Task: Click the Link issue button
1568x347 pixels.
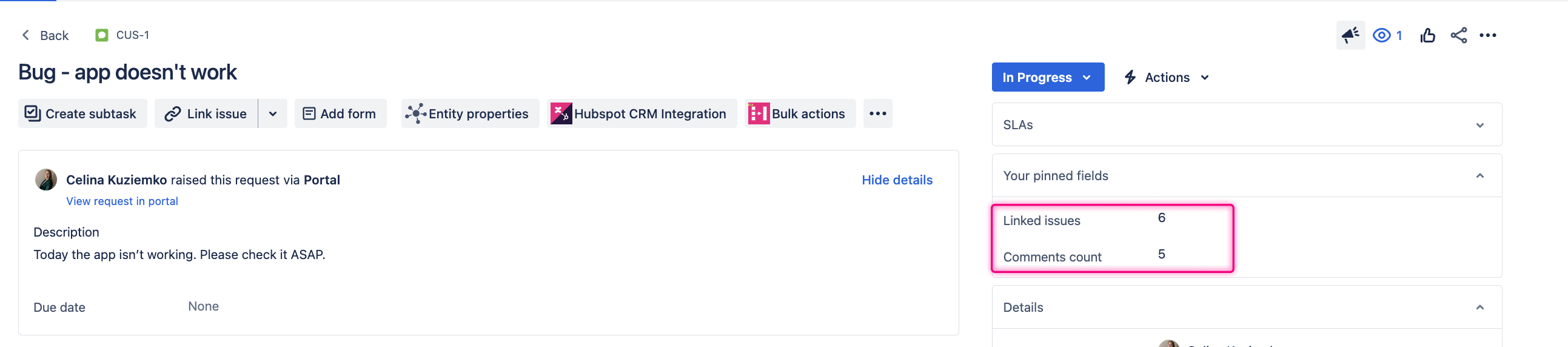Action: (x=206, y=114)
